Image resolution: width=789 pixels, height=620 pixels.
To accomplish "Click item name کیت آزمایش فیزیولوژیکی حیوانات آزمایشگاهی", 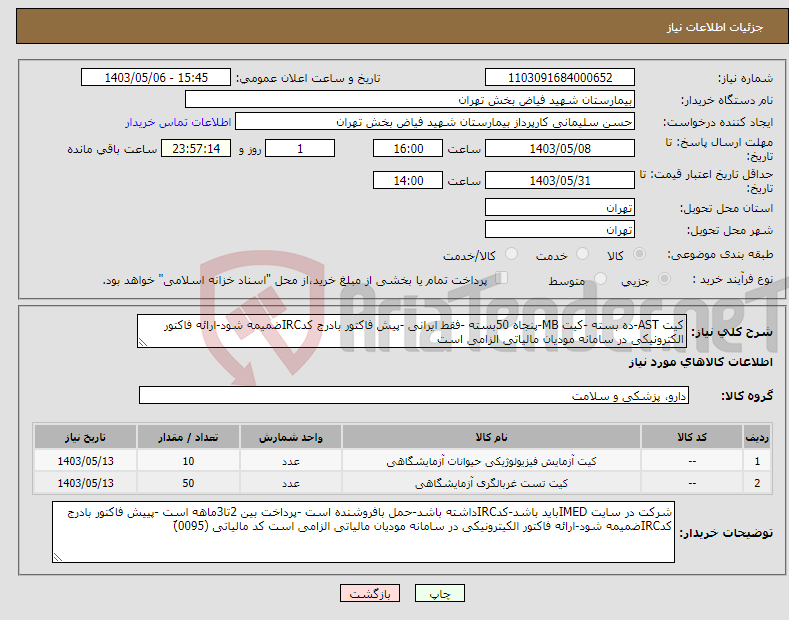I will pyautogui.click(x=491, y=461).
